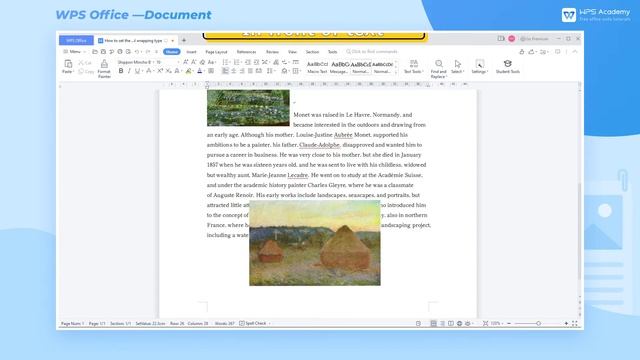The width and height of the screenshot is (640, 360).
Task: Add a new document tab
Action: [x=184, y=40]
